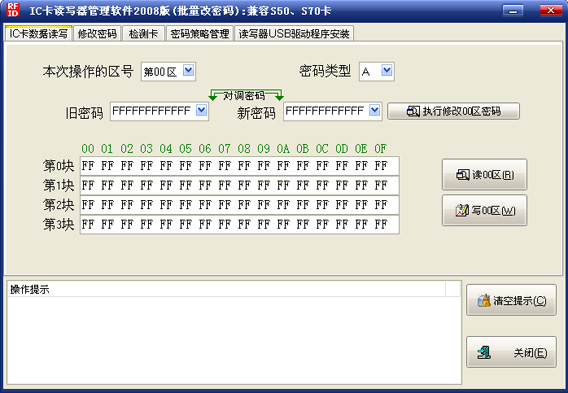Click the 第00区 sector combo box
568x393 pixels.
168,71
